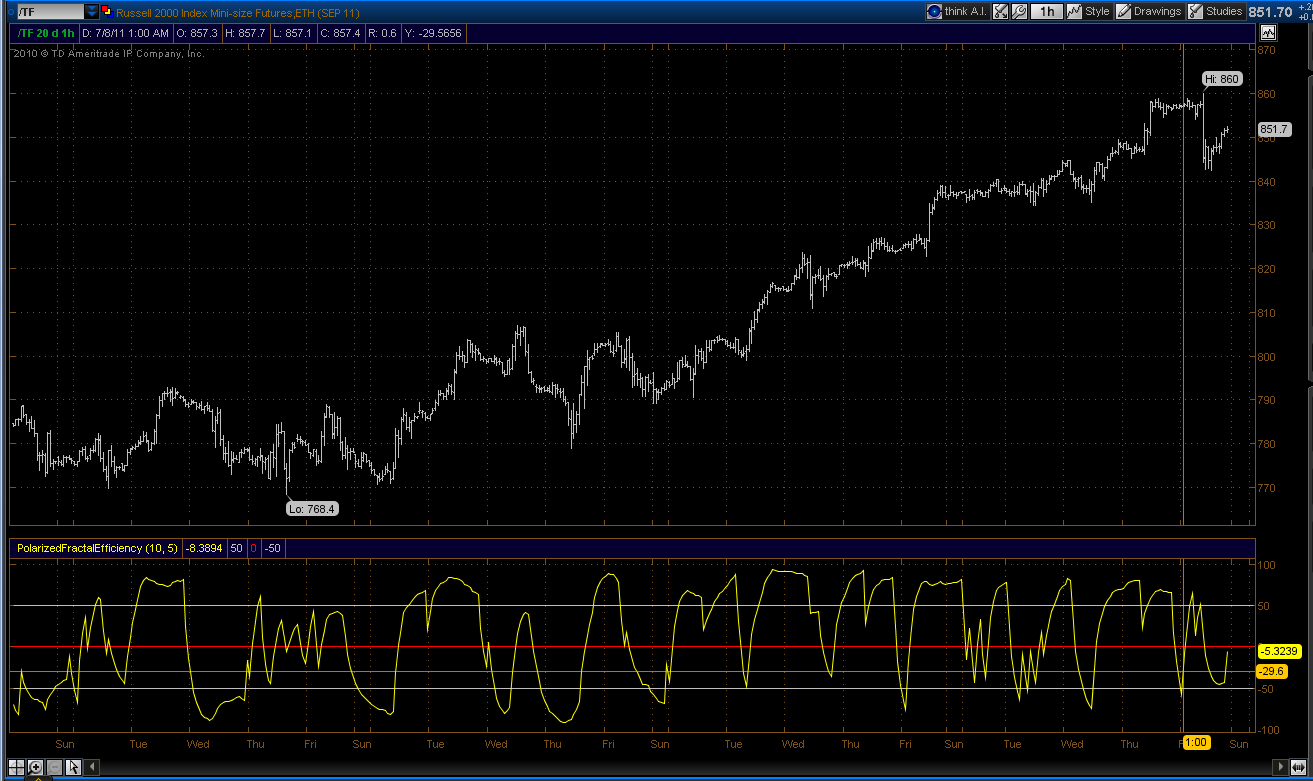Screen dimensions: 1313x781
Task: Click the /TF symbol input field
Action: point(49,12)
